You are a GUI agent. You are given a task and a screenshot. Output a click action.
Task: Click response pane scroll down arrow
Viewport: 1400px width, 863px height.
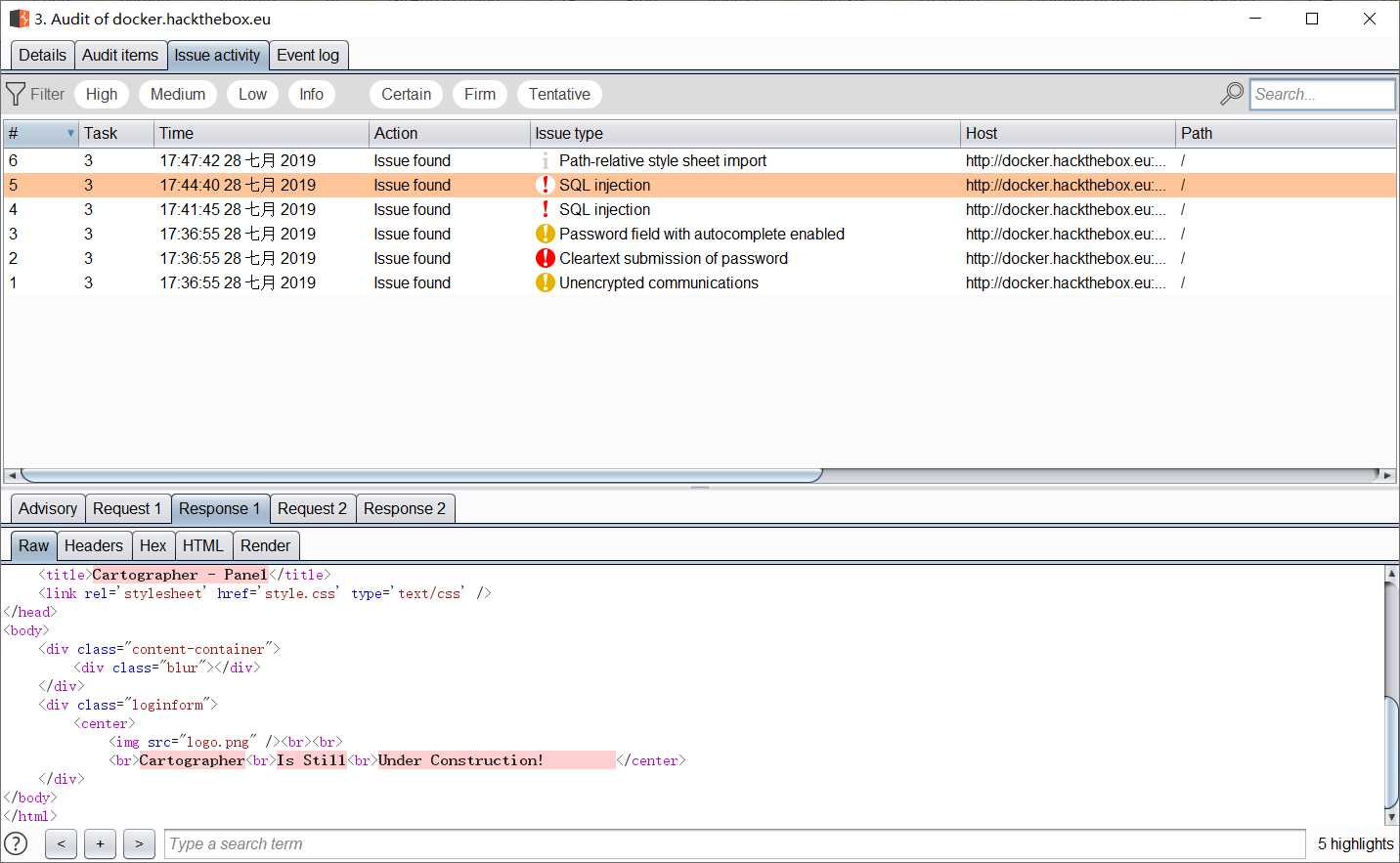coord(1391,816)
